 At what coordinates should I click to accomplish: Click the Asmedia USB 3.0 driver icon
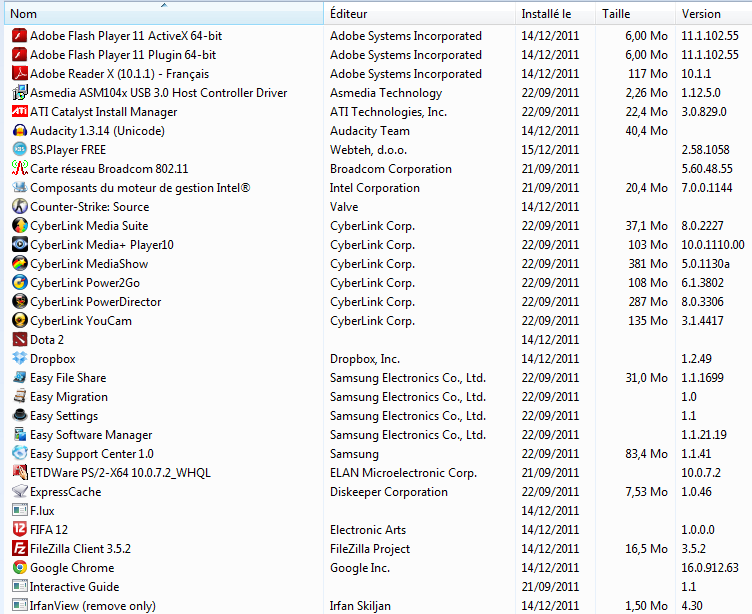20,93
